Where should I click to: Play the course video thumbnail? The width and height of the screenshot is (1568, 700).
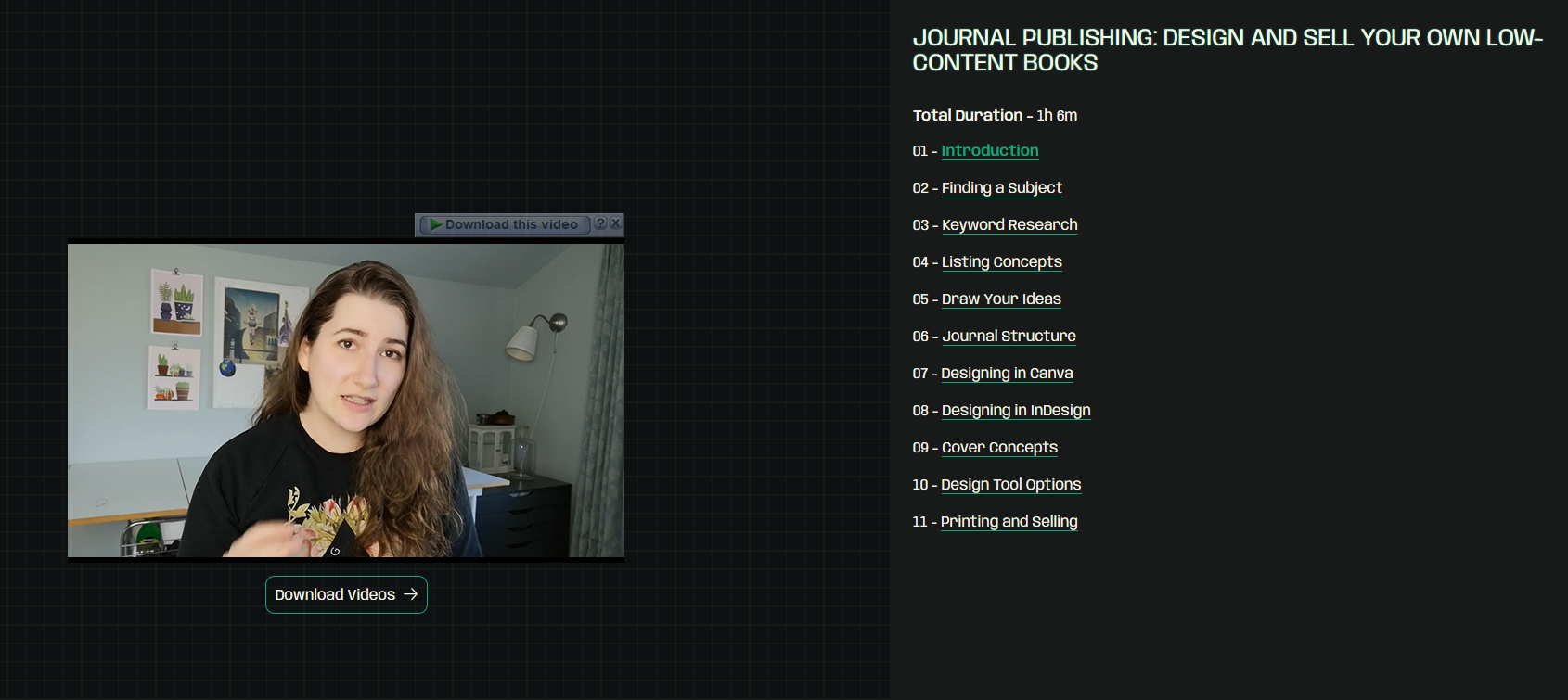click(x=346, y=401)
